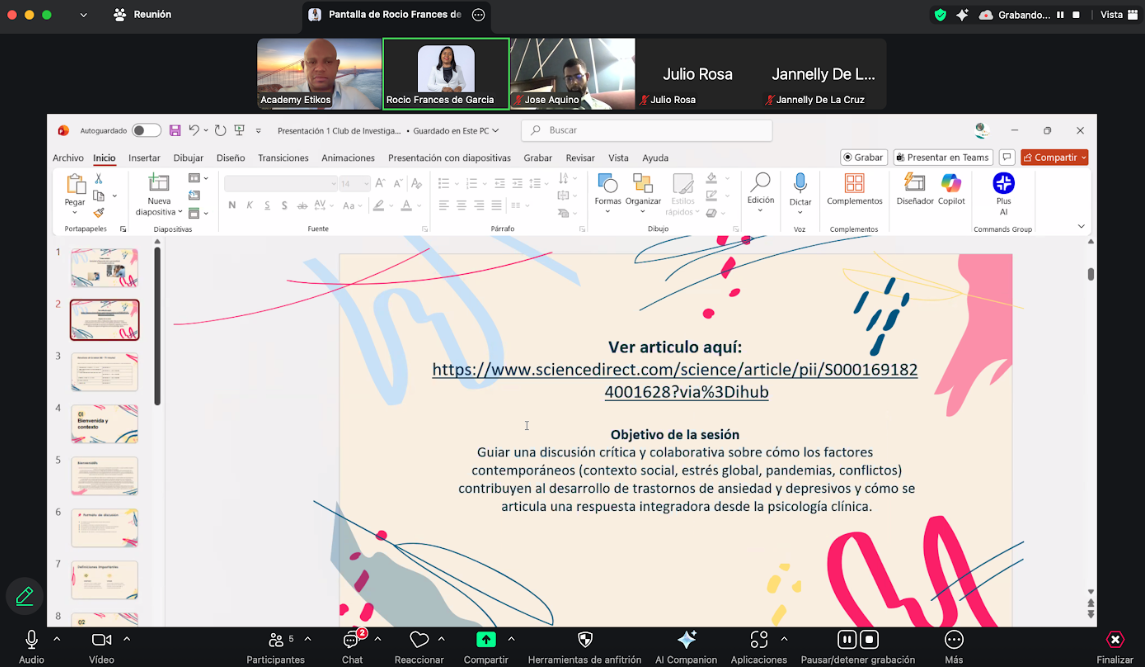
Task: Open the Vista view dropdown
Action: point(1116,15)
